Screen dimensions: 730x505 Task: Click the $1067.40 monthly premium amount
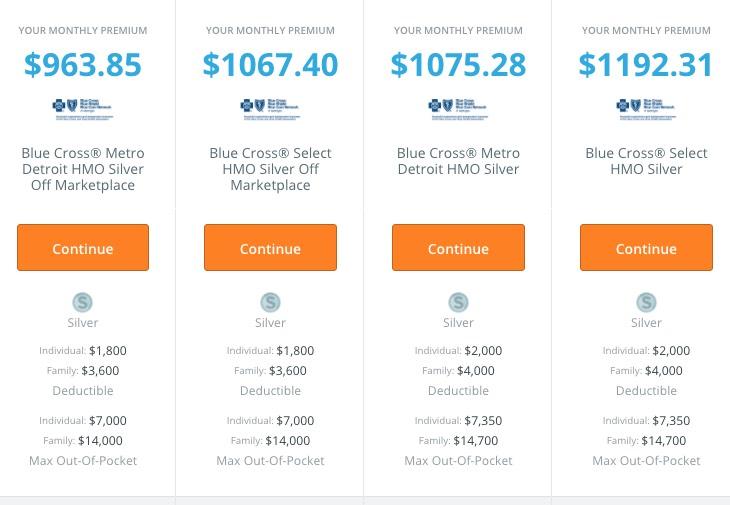(271, 65)
